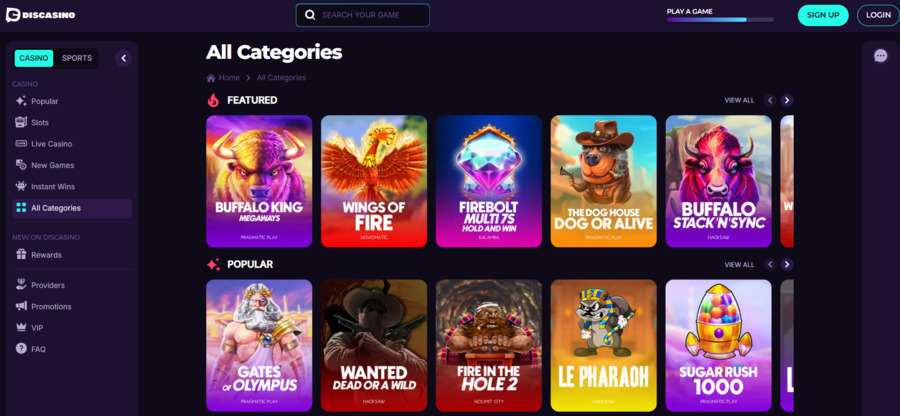Collapse the left sidebar panel
900x416 pixels.
123,58
